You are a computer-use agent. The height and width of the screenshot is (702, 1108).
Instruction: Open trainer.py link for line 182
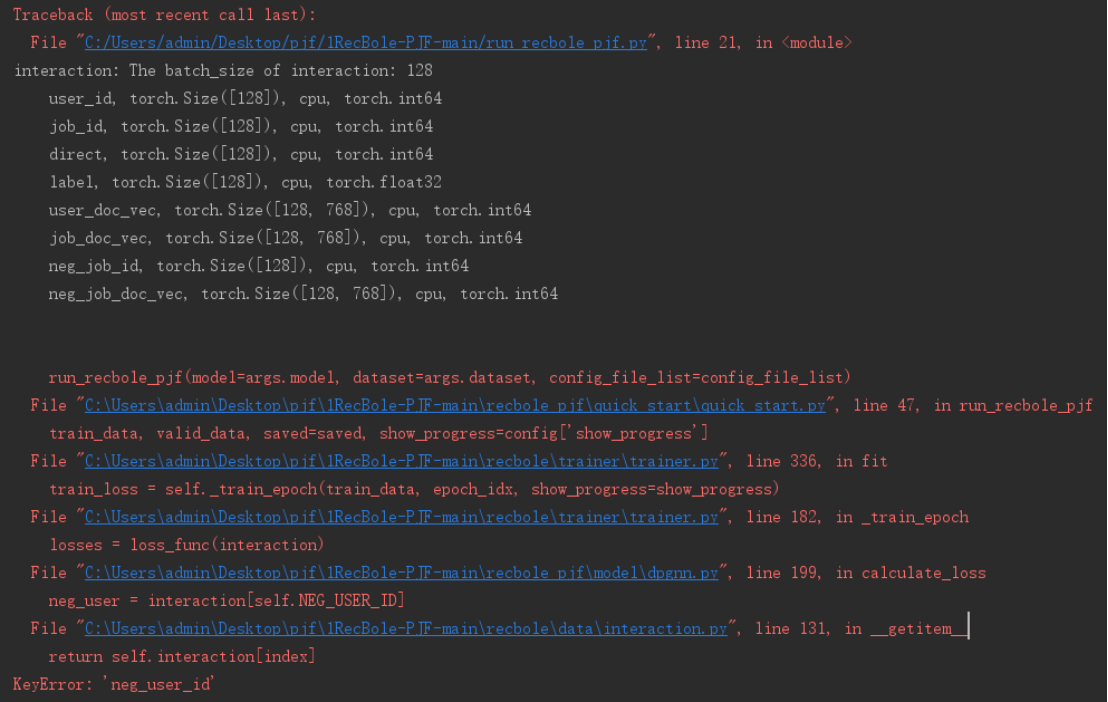pyautogui.click(x=401, y=517)
